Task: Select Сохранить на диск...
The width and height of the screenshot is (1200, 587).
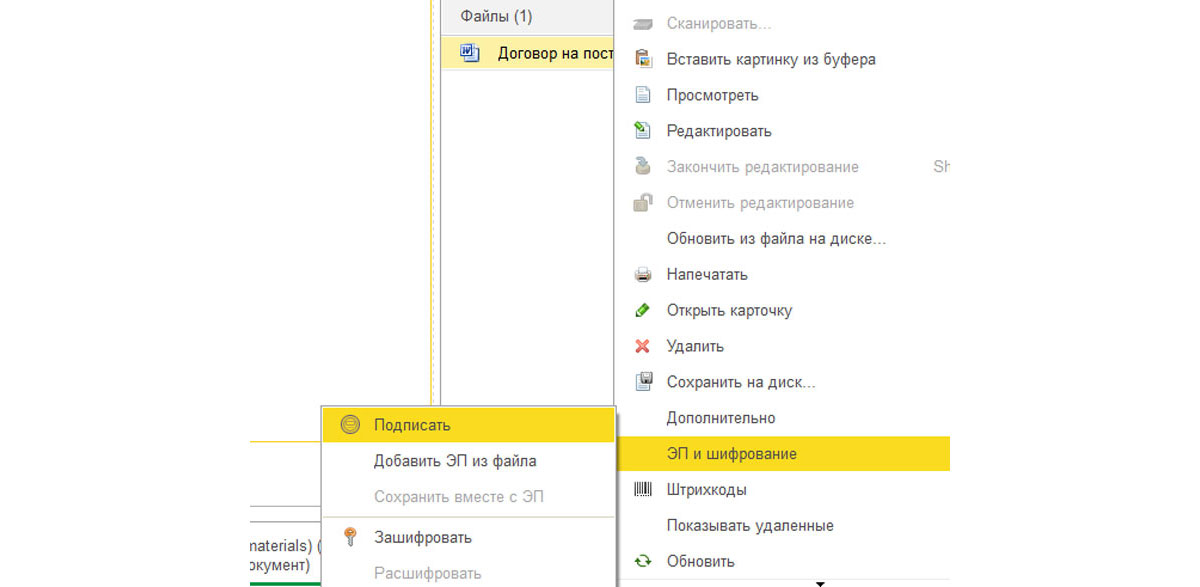Action: pyautogui.click(x=782, y=382)
